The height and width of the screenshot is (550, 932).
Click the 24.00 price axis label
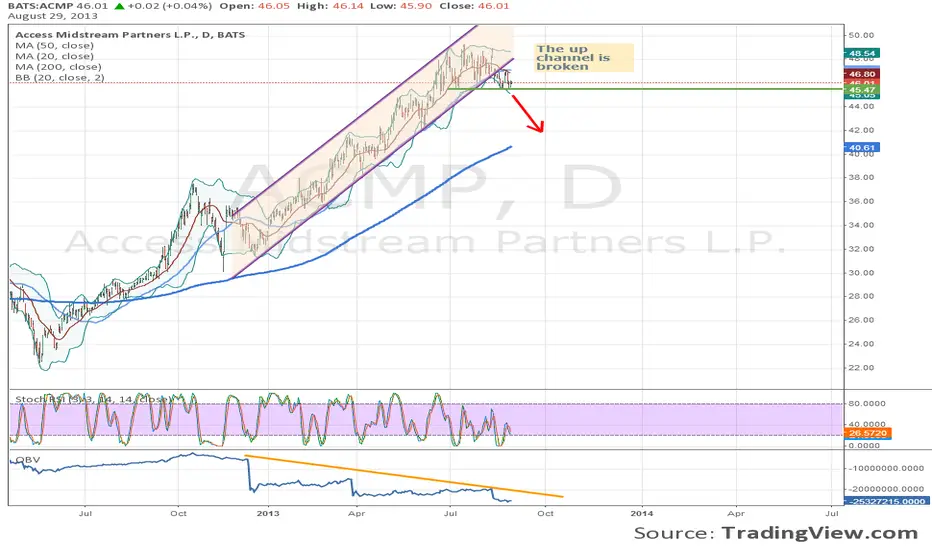[x=861, y=344]
